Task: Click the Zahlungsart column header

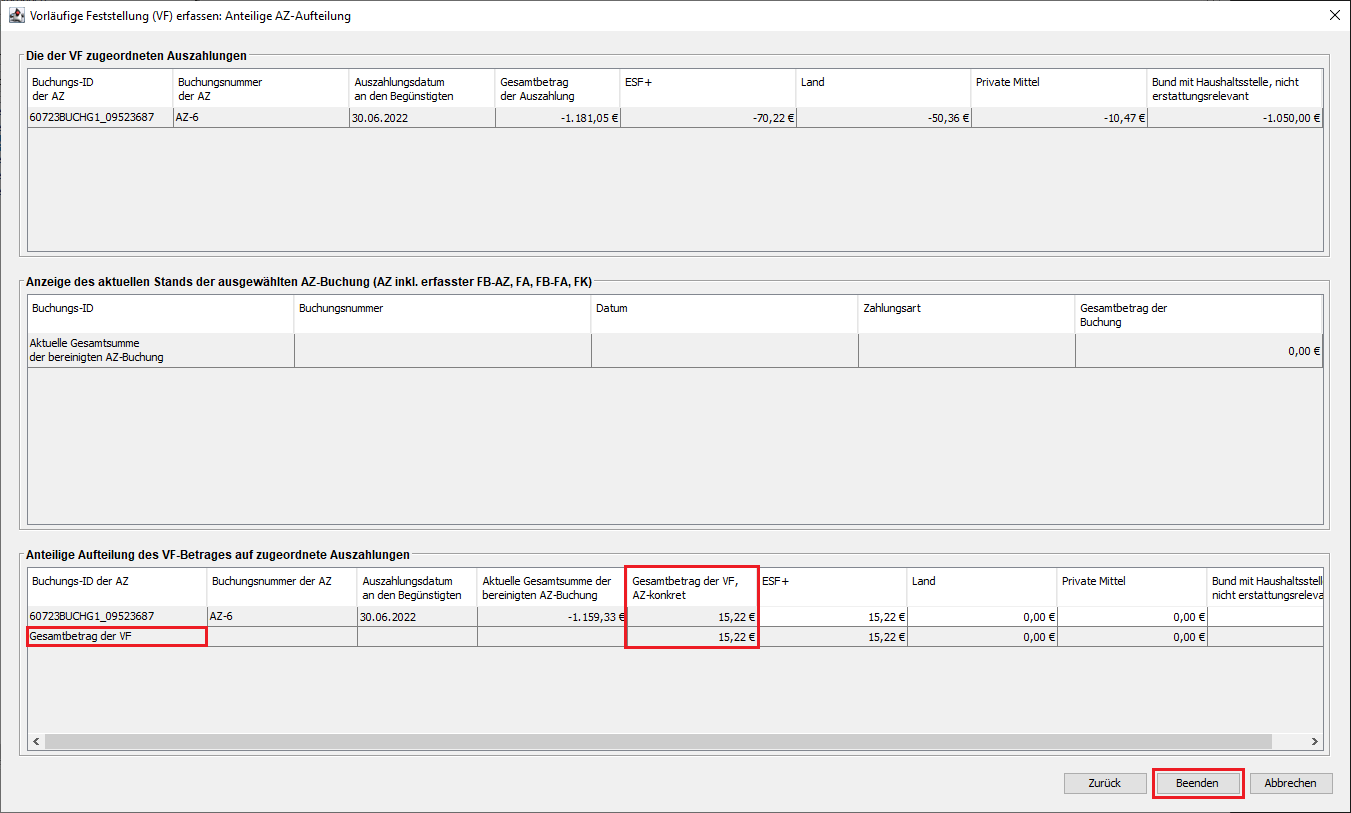Action: click(x=967, y=315)
